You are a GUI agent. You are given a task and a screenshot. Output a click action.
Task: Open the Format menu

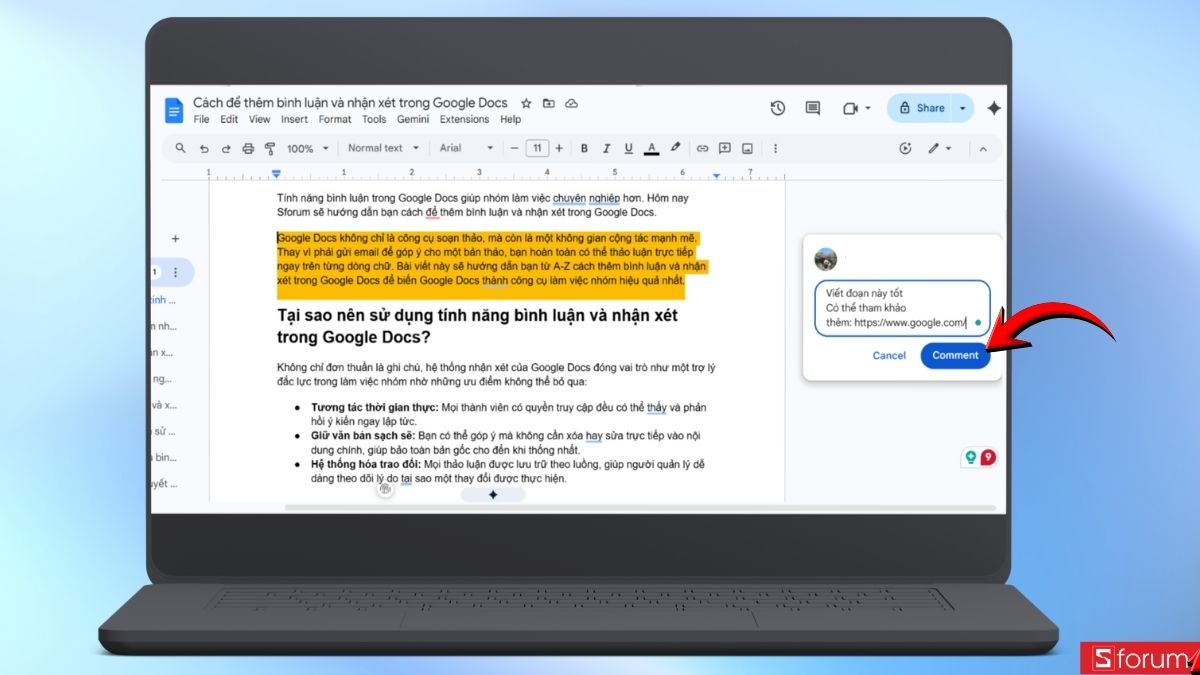pos(335,119)
